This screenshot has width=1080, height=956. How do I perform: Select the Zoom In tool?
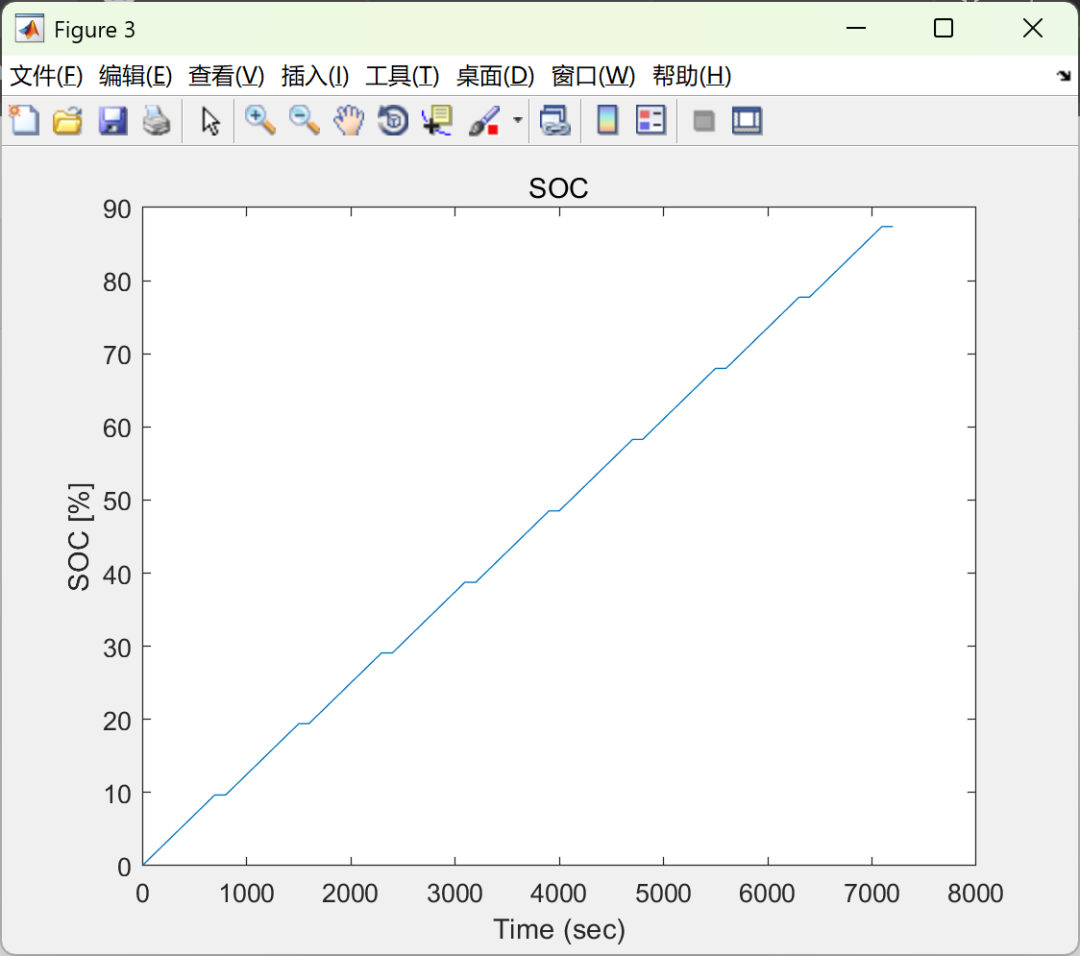(x=259, y=120)
